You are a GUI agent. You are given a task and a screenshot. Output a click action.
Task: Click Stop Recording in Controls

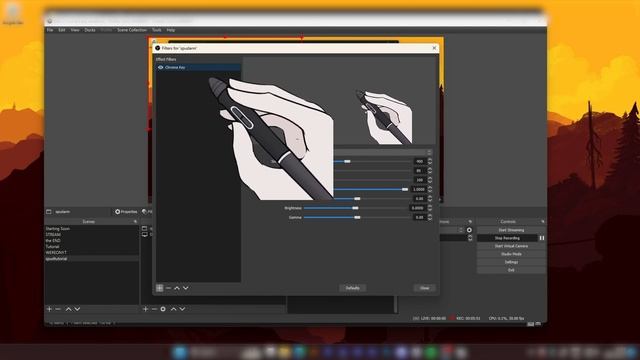[507, 238]
